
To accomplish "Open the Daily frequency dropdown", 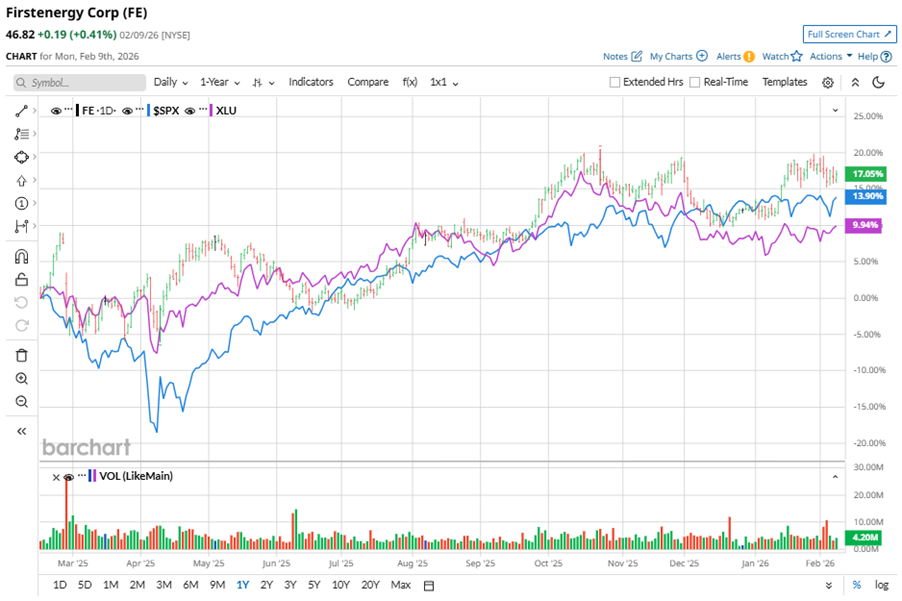I will [x=171, y=82].
